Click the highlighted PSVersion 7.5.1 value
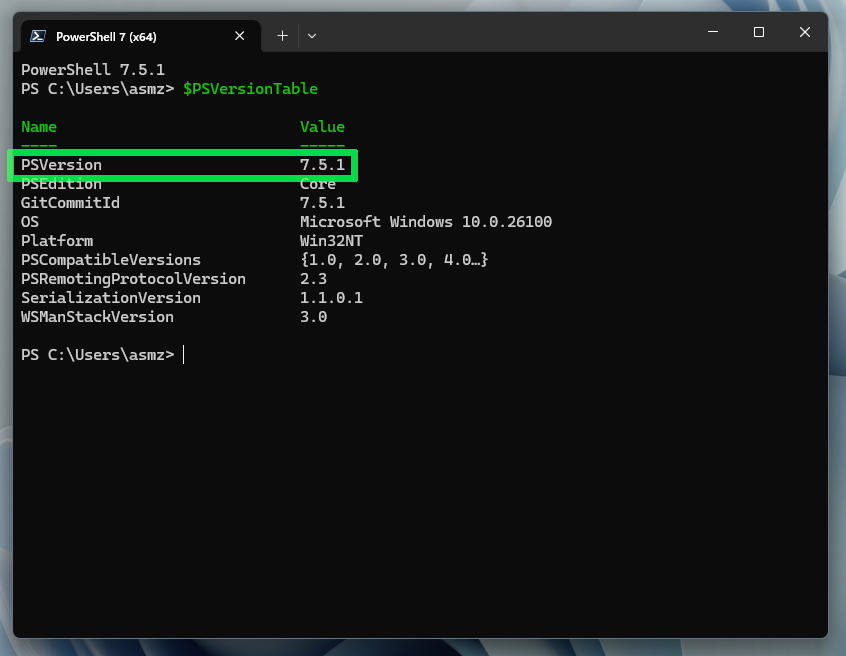Image resolution: width=846 pixels, height=656 pixels. coord(322,165)
